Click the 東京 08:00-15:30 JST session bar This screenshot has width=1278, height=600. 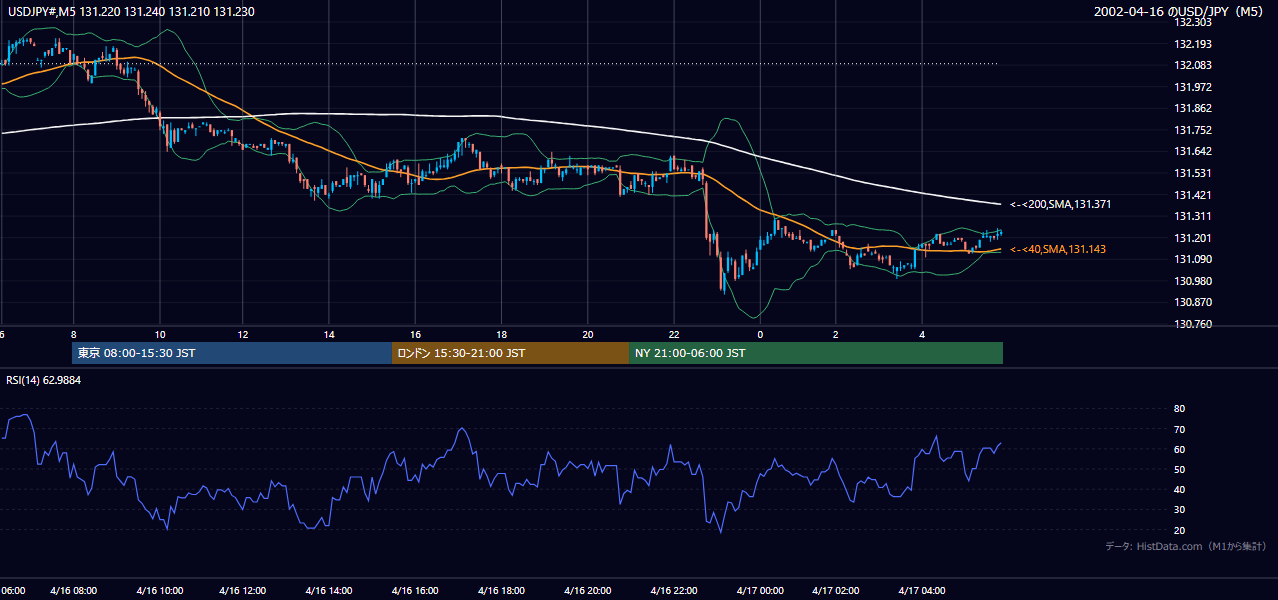pos(232,353)
